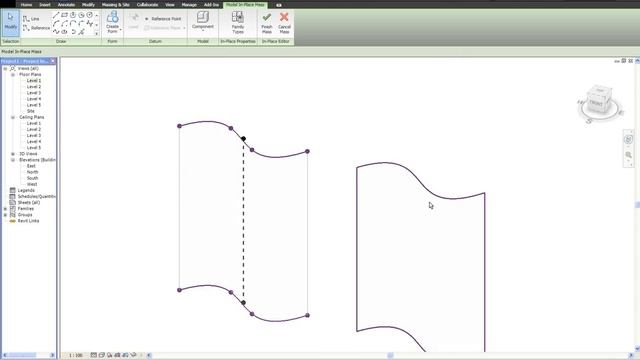Viewport: 640px width, 360px height.
Task: Collapse the Ceiling Plans node
Action: pos(13,117)
